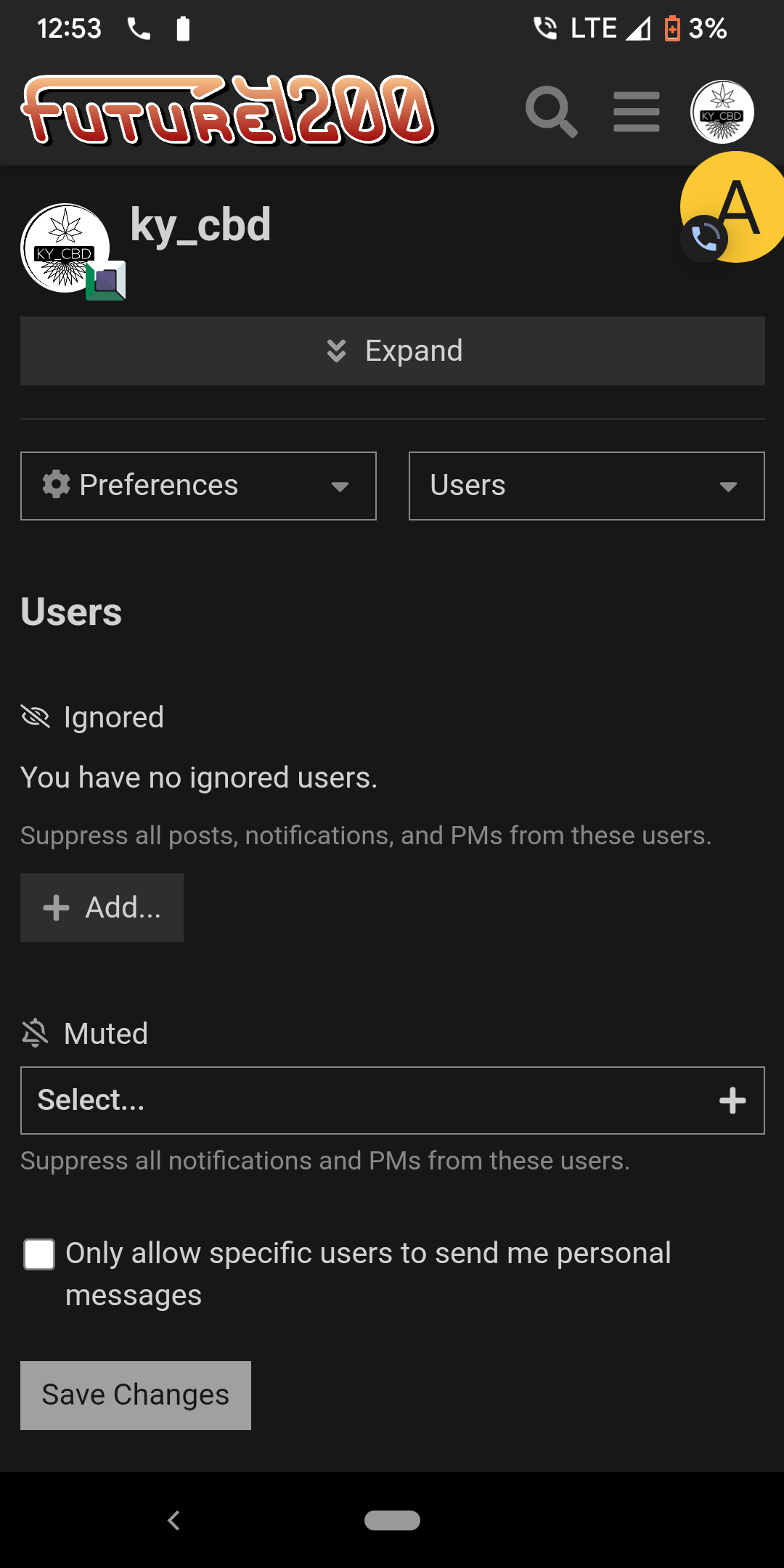Screen dimensions: 784x1568
Task: Open the search magnifier icon
Action: point(551,112)
